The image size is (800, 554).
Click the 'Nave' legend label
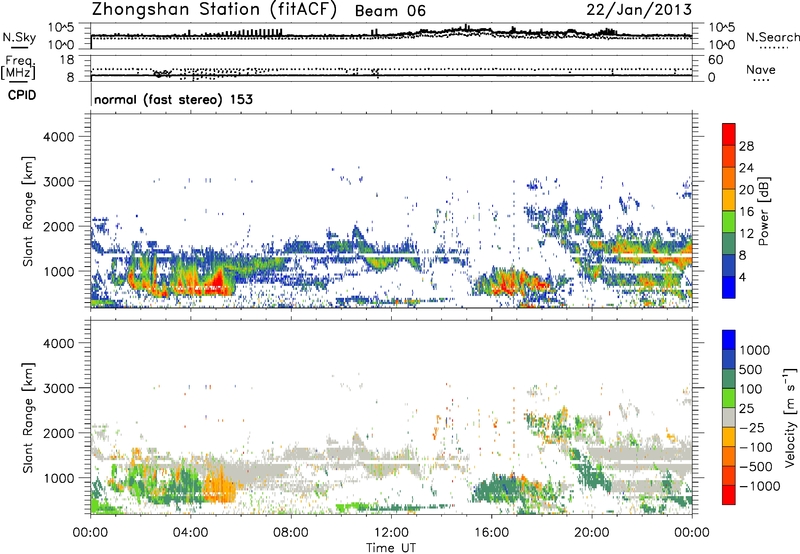click(x=761, y=70)
